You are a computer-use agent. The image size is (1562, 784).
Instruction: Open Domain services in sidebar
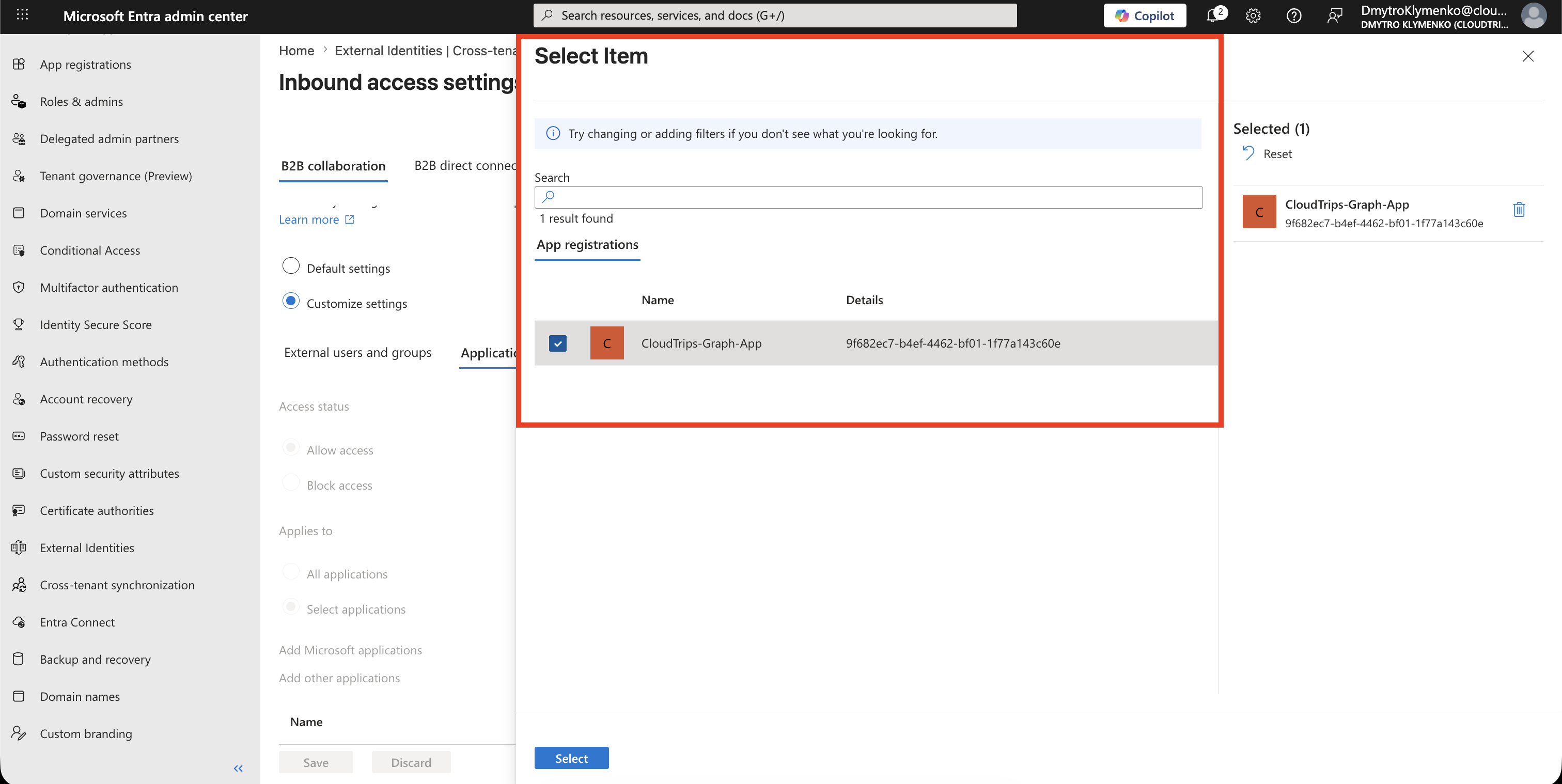(83, 213)
